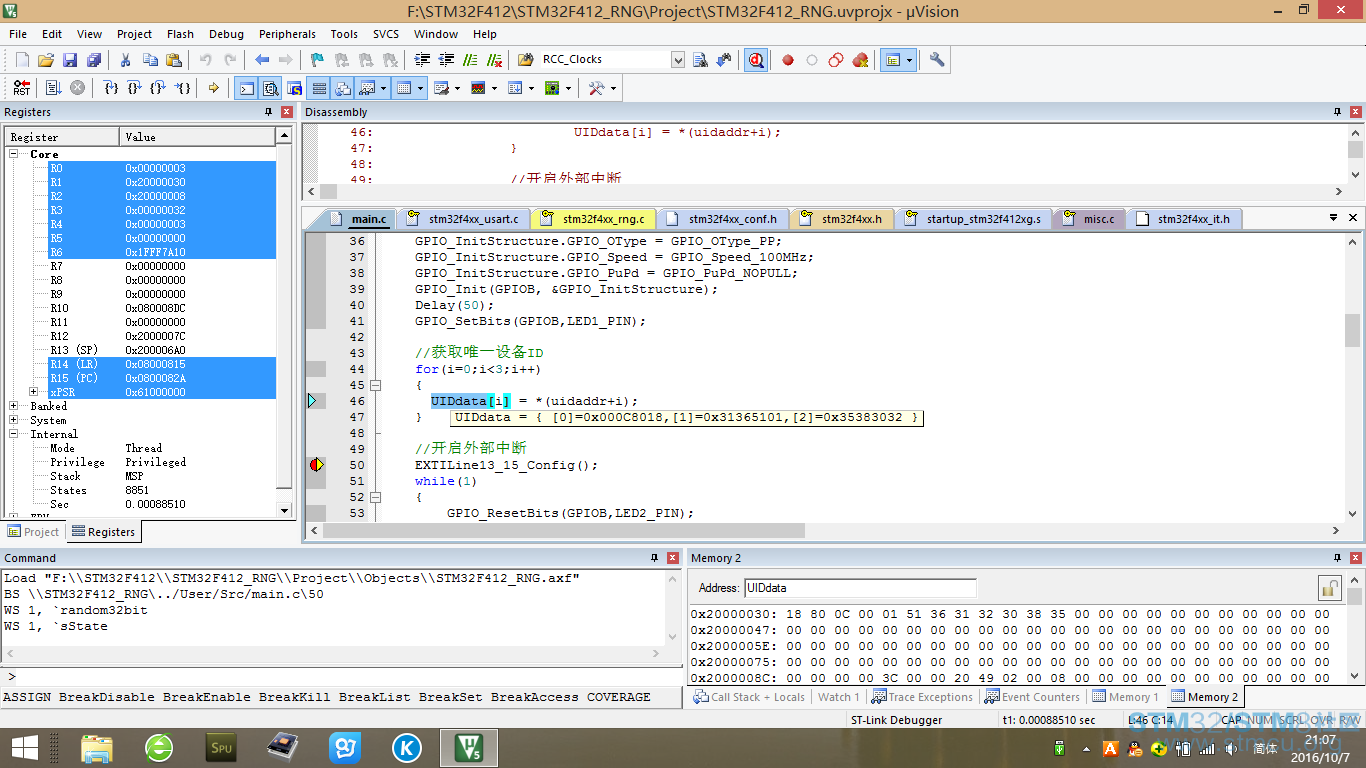Copy selection with the toolbar icon
This screenshot has height=768, width=1366.
150,60
